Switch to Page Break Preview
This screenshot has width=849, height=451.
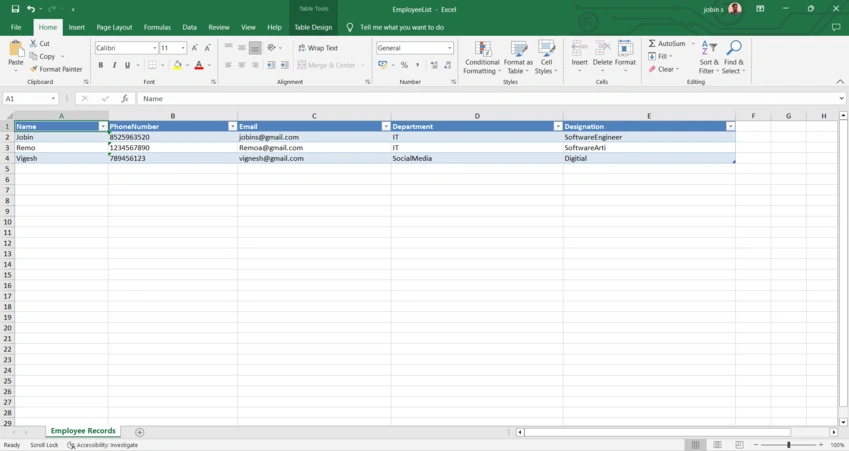(x=739, y=445)
